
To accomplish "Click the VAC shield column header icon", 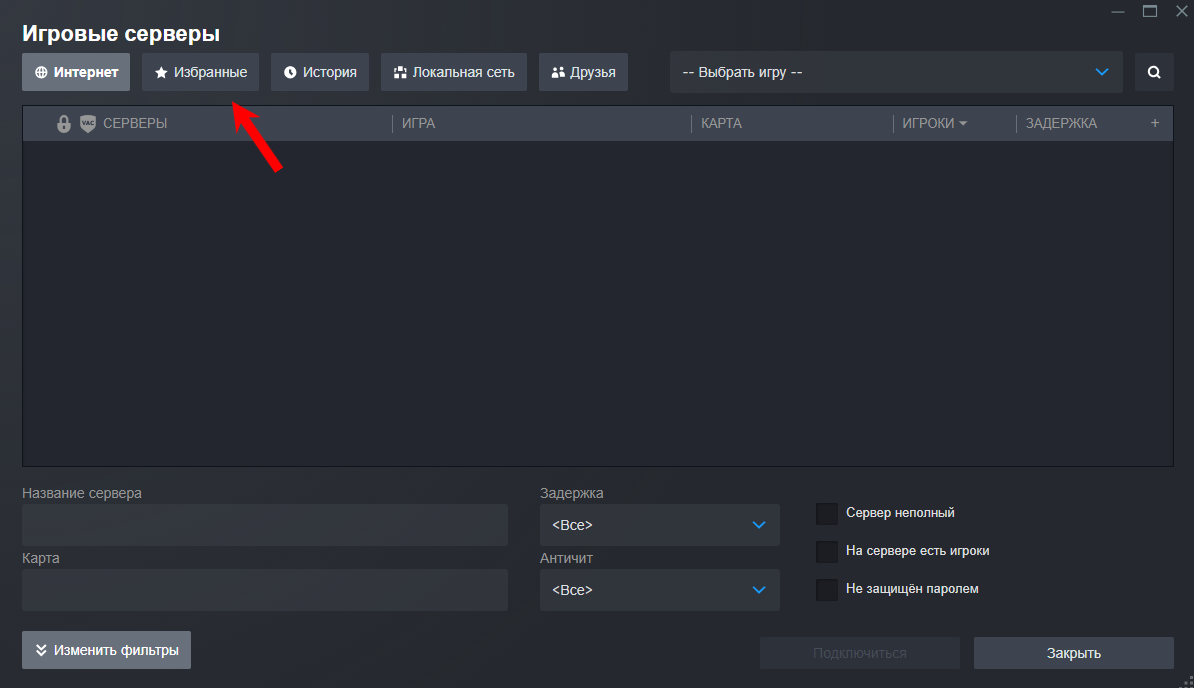I will [88, 123].
